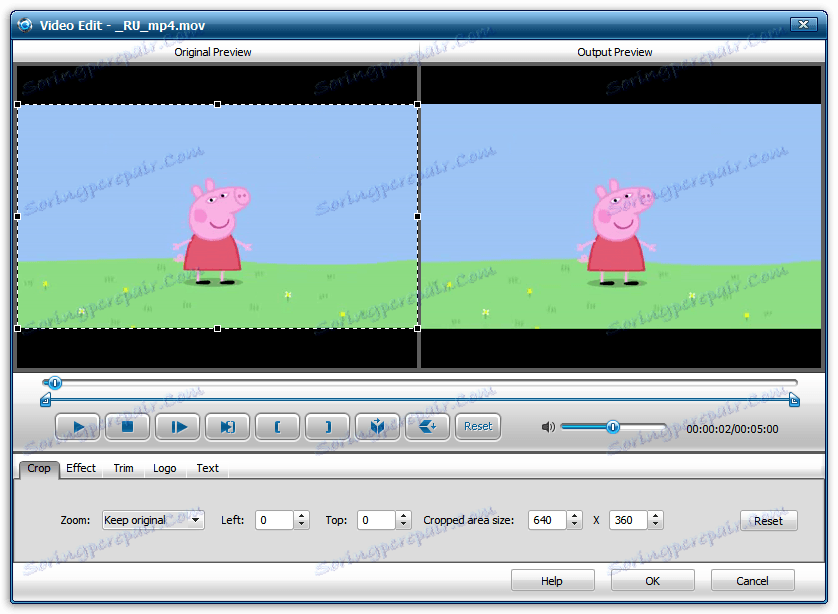The width and height of the screenshot is (838, 614).
Task: Confirm edits with the OK button
Action: tap(652, 580)
